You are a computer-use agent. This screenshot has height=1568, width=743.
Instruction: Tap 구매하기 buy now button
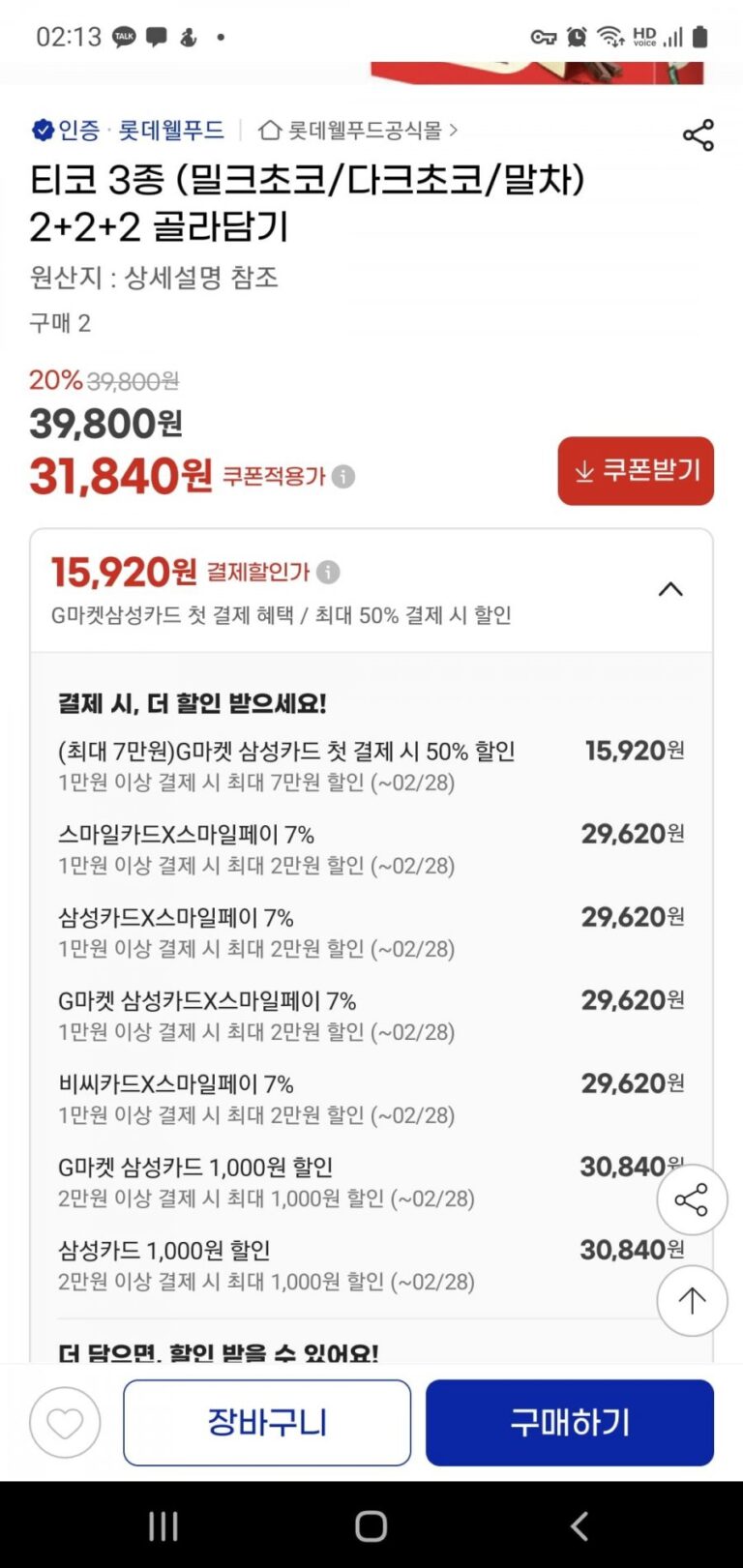[x=570, y=1423]
